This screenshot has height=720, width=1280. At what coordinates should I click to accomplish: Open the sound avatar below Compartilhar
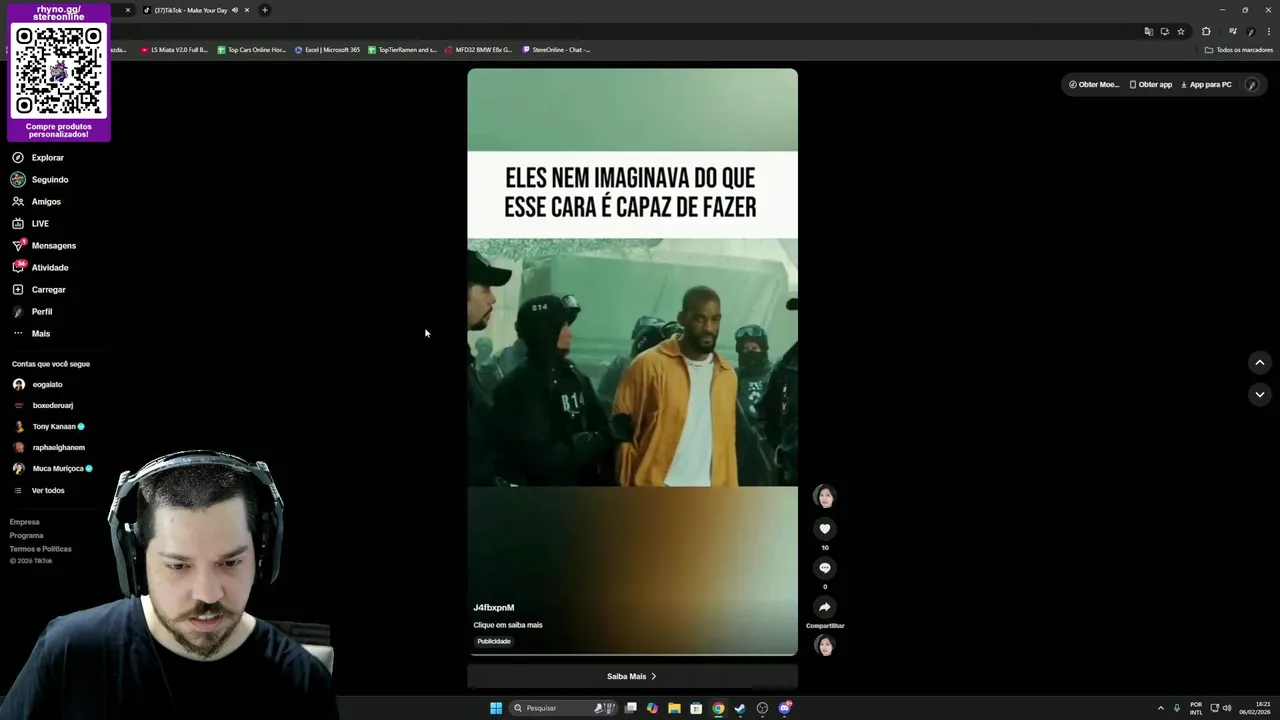click(x=825, y=645)
